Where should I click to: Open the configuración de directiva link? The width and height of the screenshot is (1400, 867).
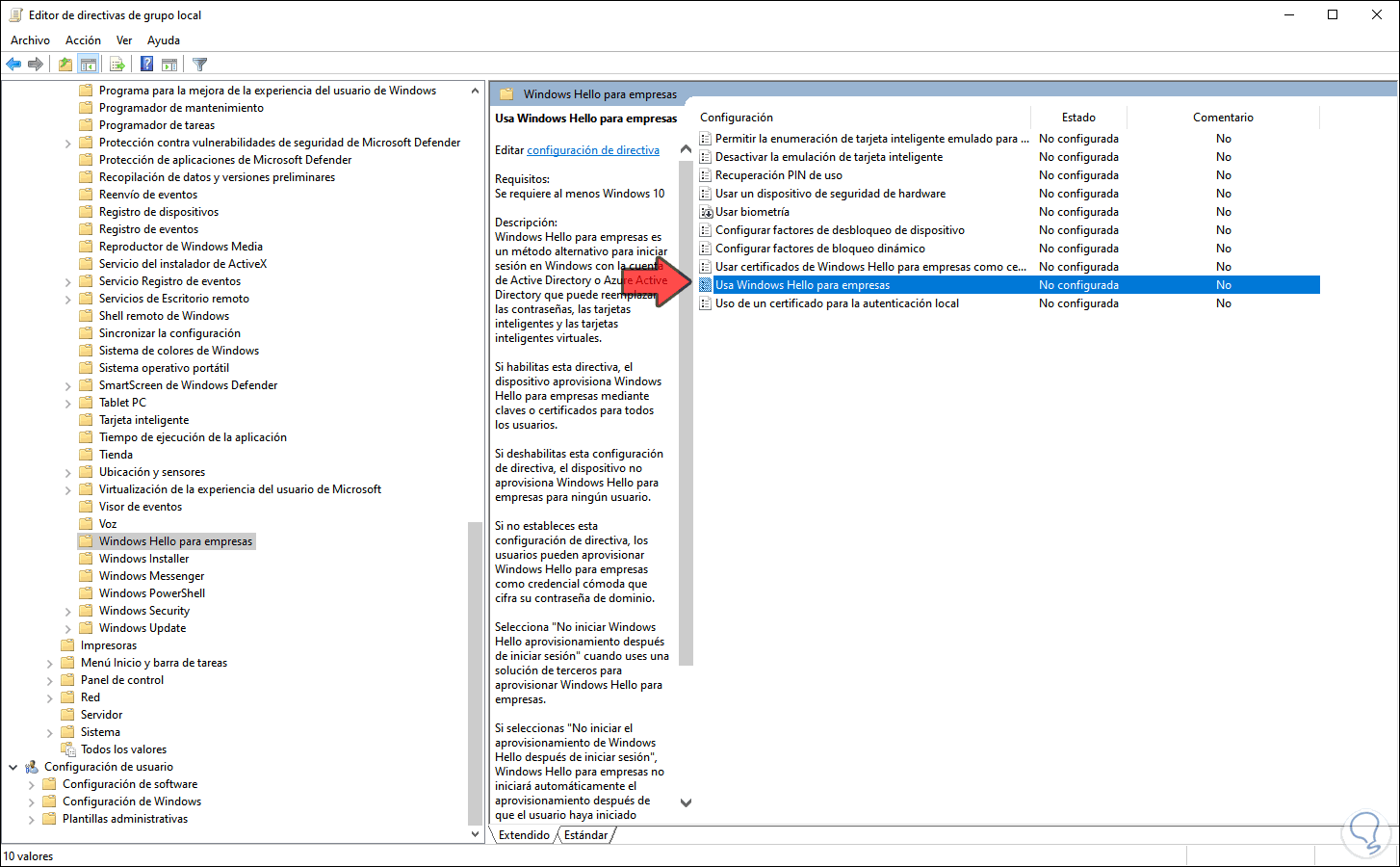coord(593,150)
